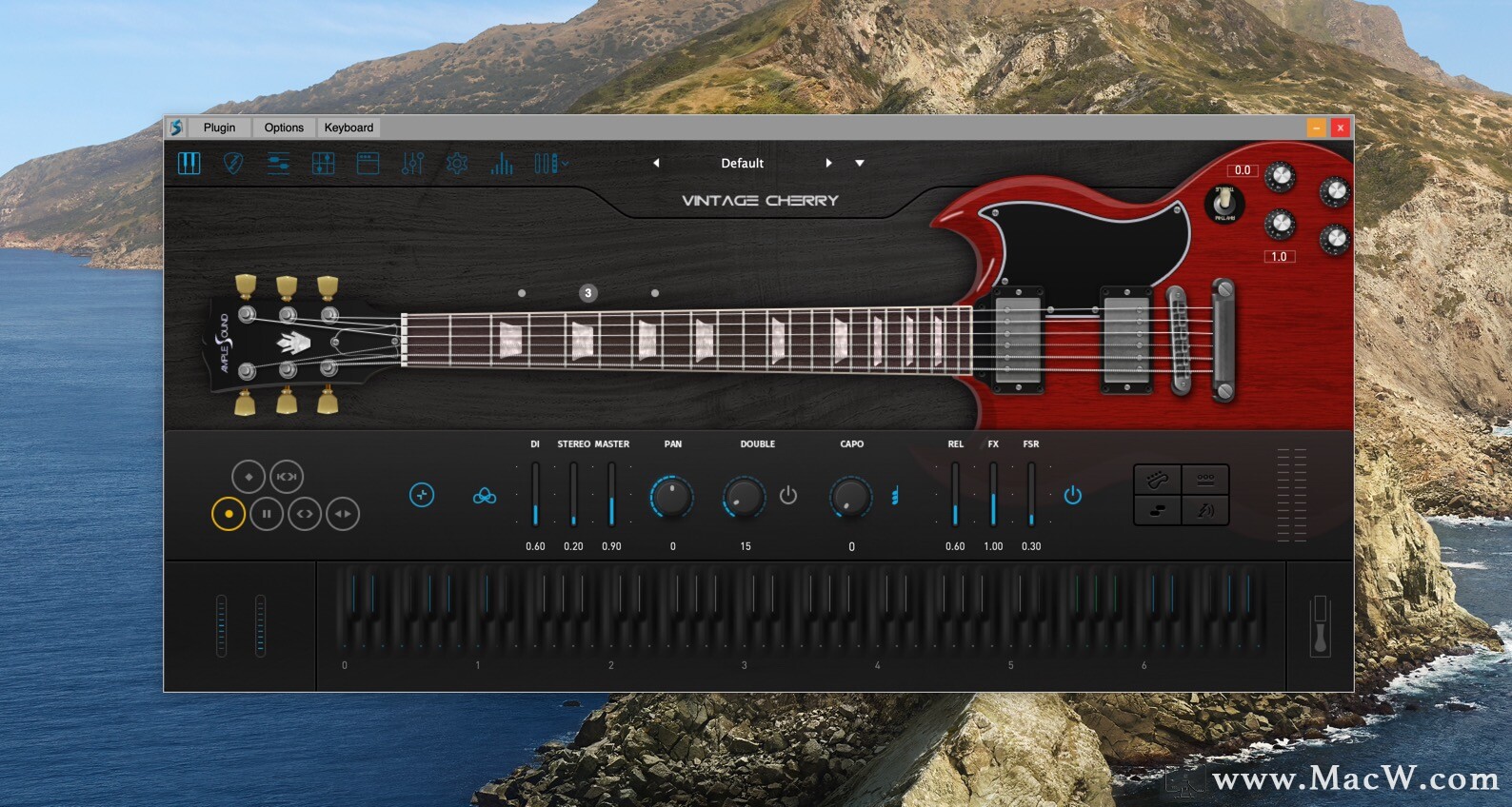Toggle the blue hand icon beside CAPO
Screen dimensions: 1512x807
pos(895,496)
